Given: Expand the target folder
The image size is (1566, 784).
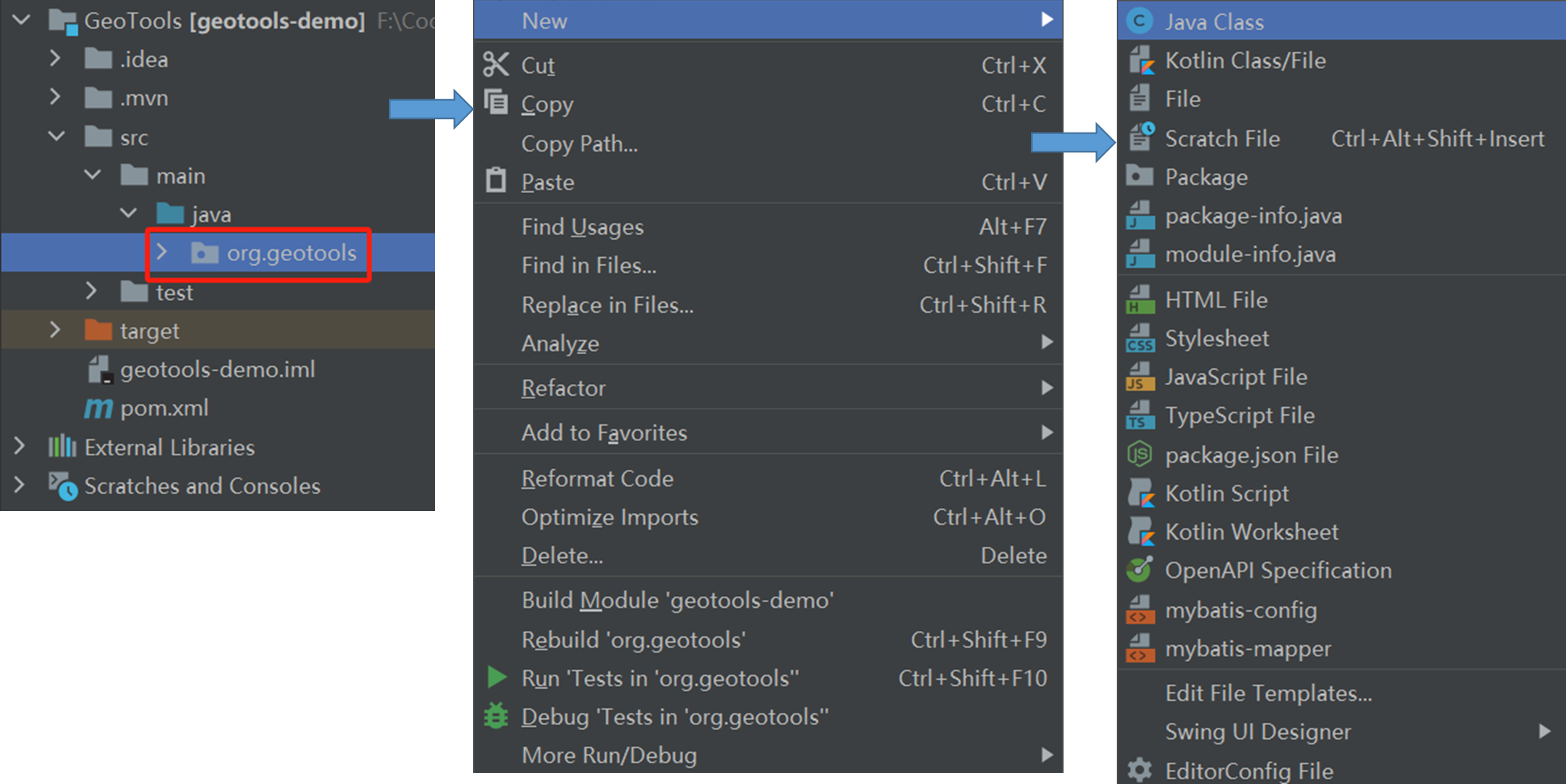Looking at the screenshot, I should coord(55,330).
